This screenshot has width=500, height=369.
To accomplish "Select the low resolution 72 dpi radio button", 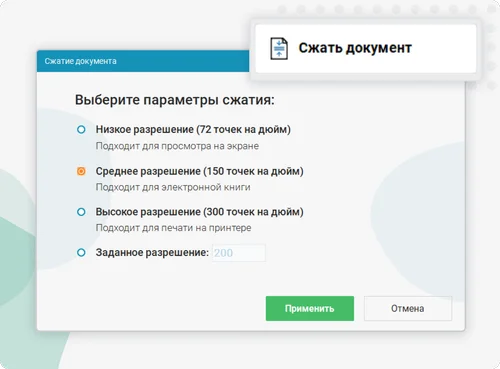I will pos(81,130).
